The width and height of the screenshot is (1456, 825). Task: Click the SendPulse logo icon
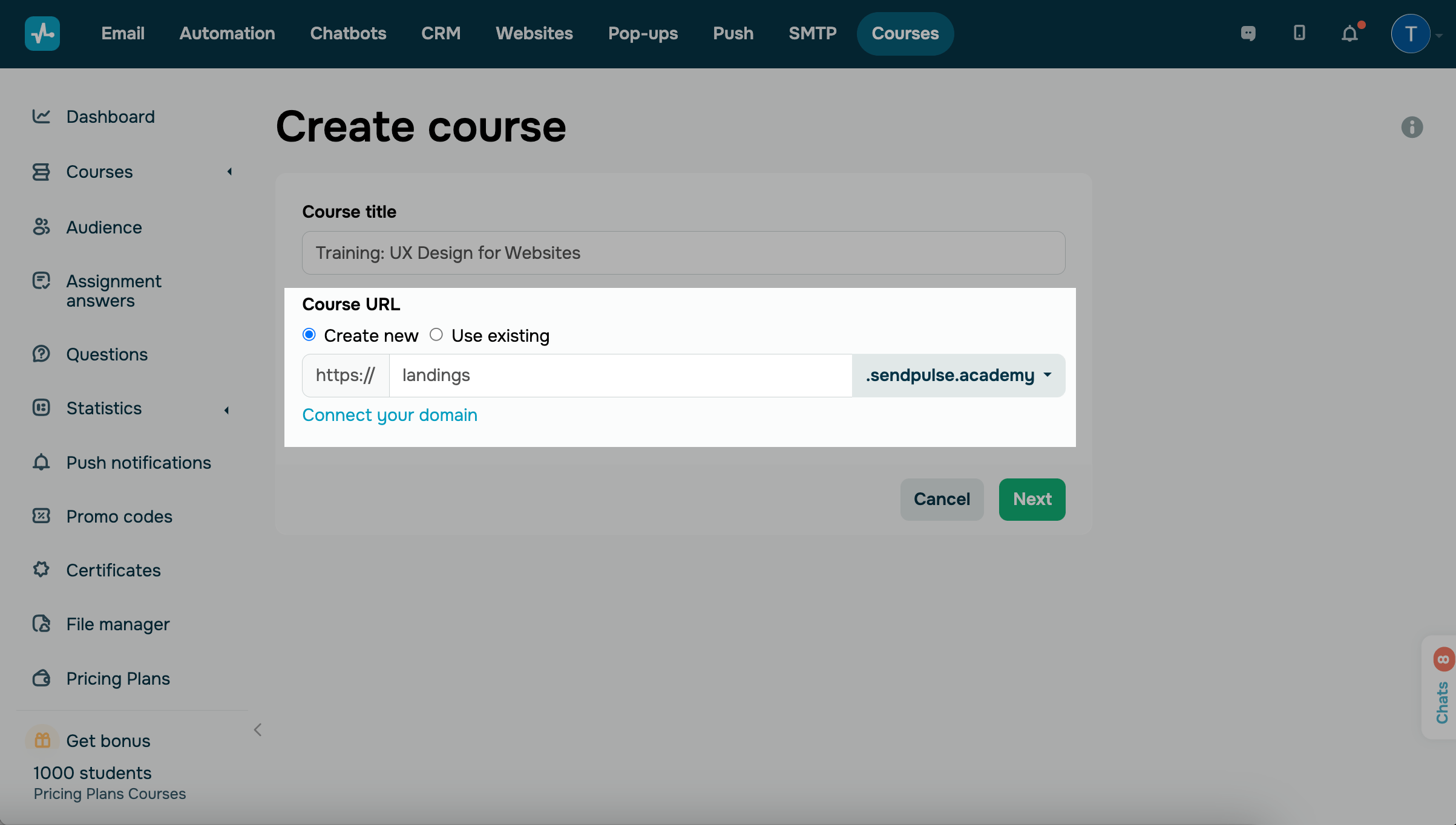[x=42, y=33]
